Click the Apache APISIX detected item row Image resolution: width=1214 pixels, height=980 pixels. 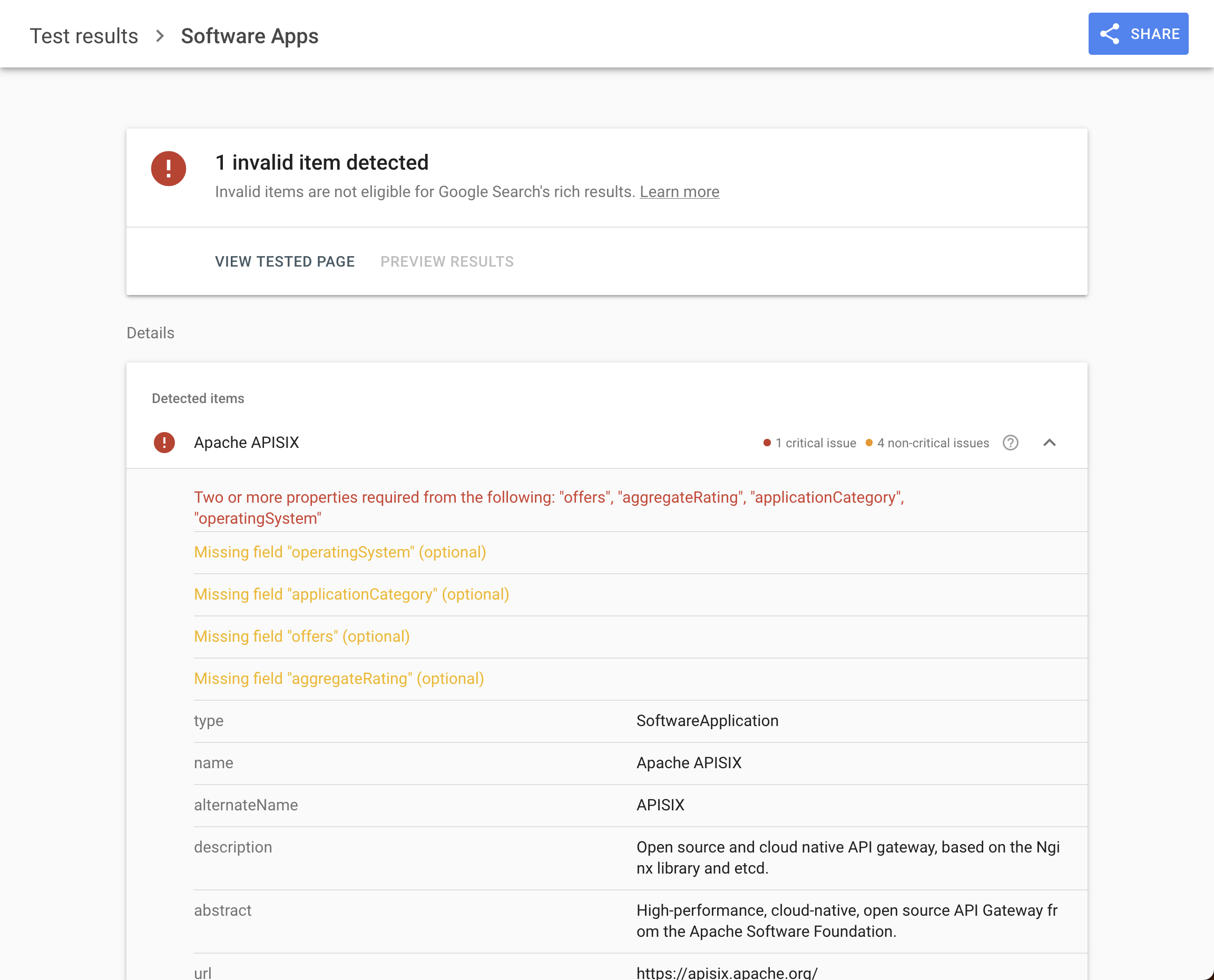pyautogui.click(x=246, y=443)
